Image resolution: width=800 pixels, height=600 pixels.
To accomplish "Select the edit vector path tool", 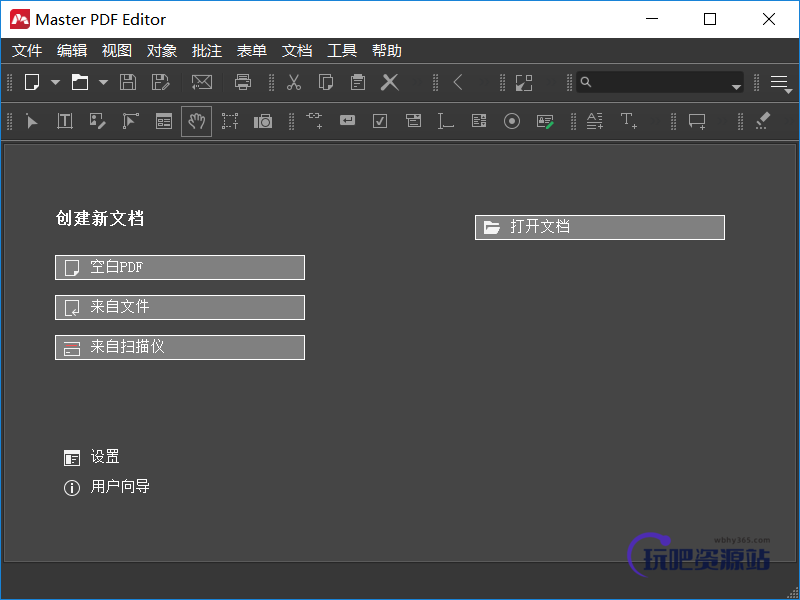I will 131,121.
